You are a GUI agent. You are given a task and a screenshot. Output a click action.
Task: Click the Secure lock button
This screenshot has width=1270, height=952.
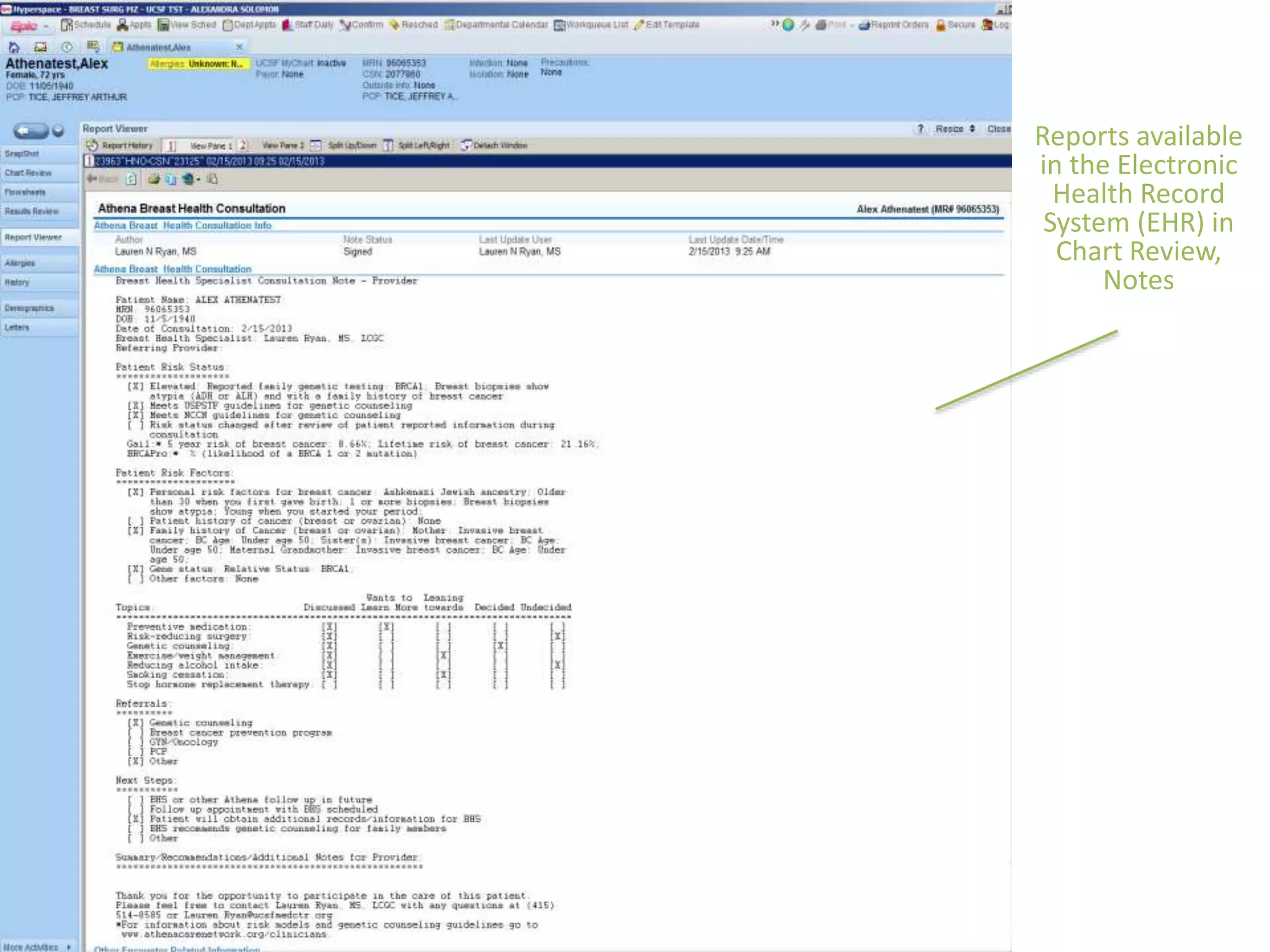956,25
